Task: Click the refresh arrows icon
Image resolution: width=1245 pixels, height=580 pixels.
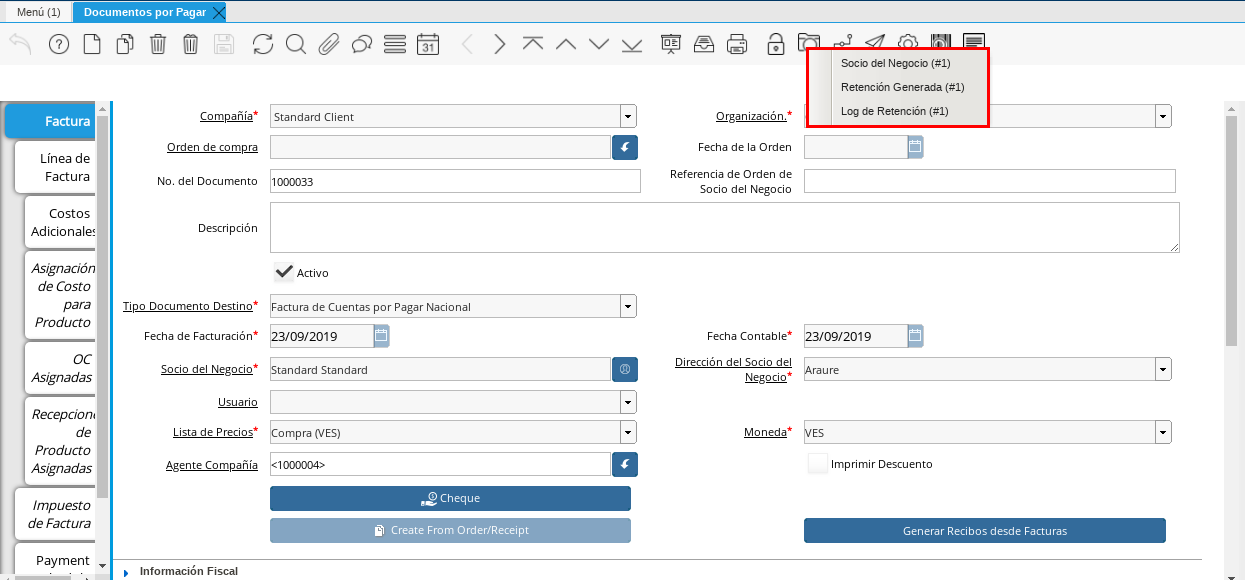Action: pyautogui.click(x=262, y=44)
